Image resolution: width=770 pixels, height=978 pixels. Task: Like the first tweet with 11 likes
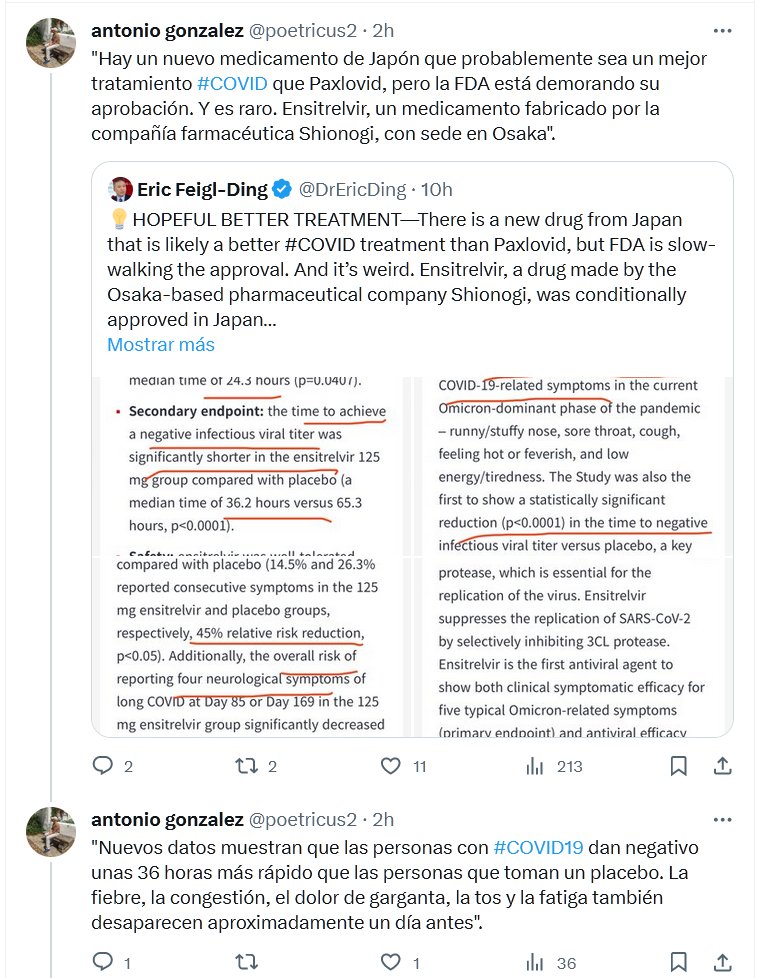391,766
